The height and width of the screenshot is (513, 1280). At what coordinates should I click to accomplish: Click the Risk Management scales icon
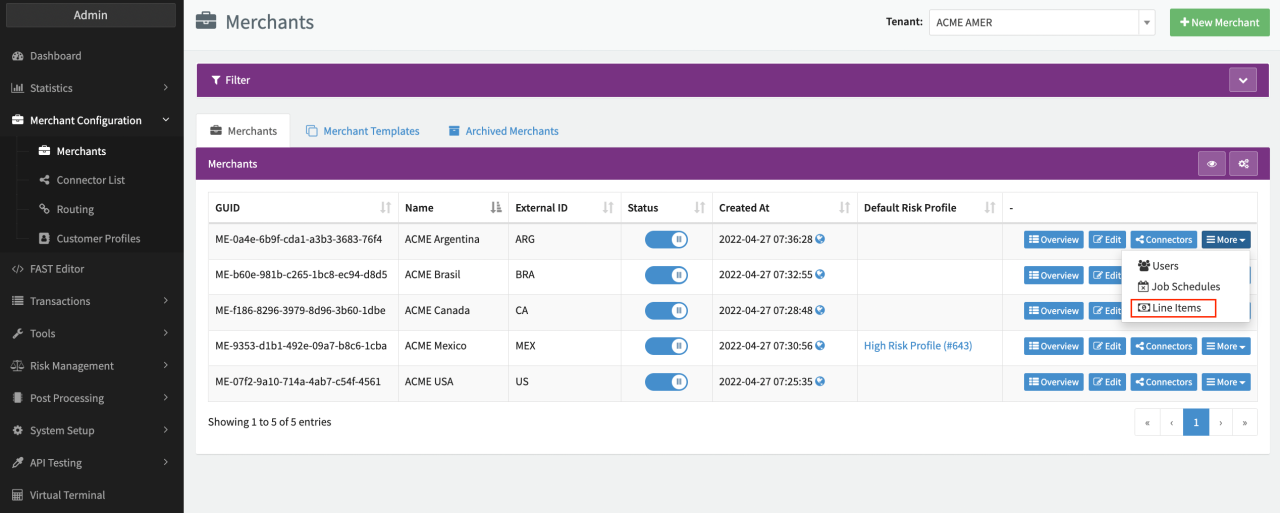click(17, 366)
